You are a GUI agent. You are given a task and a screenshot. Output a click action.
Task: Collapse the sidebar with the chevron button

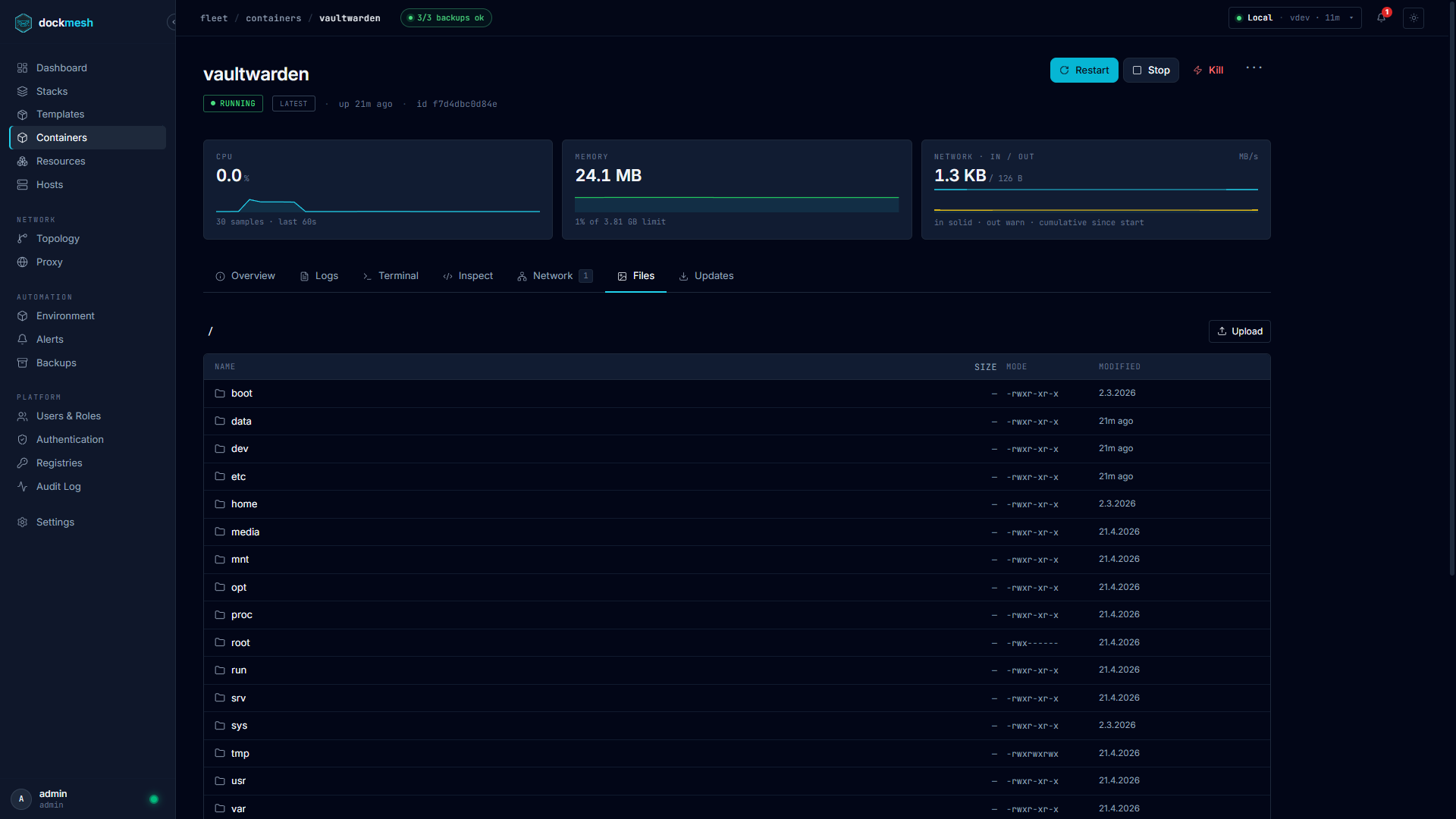[x=173, y=23]
